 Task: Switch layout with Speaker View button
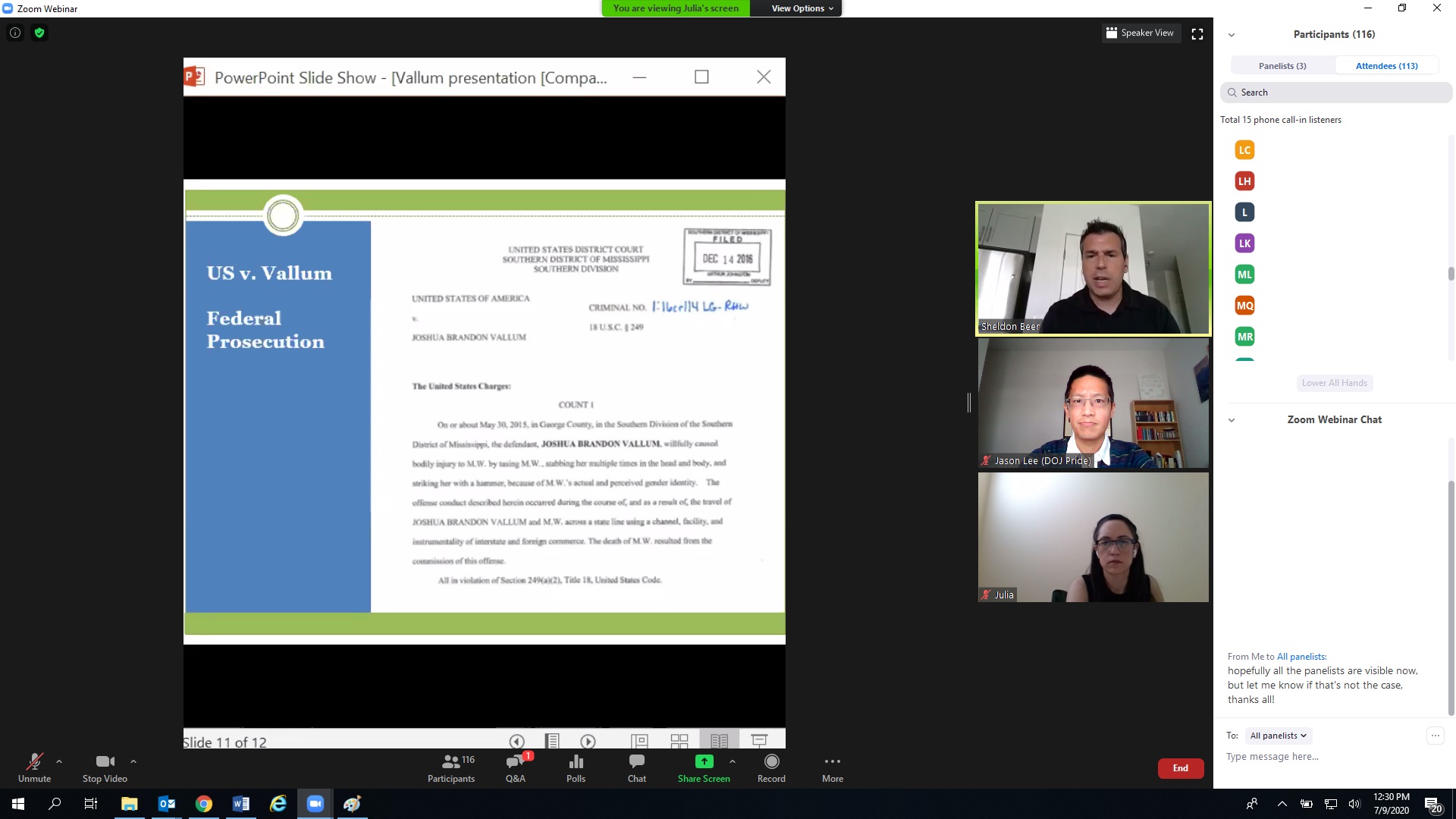(x=1141, y=33)
